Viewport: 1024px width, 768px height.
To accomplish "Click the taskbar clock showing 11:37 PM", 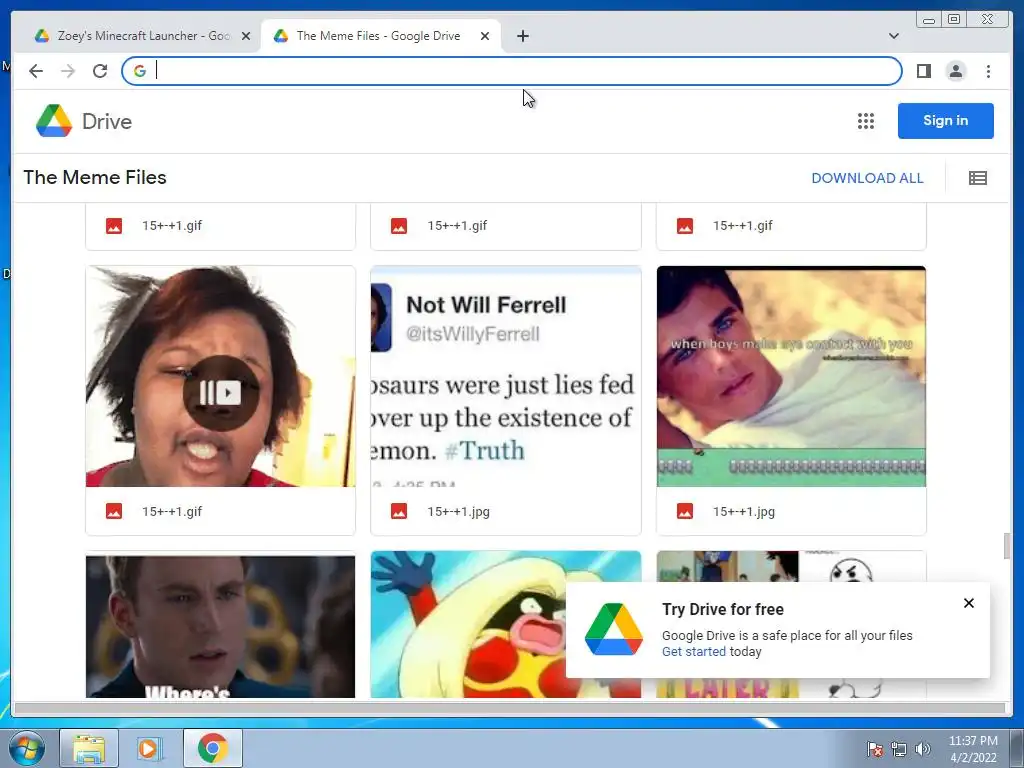I will [x=973, y=749].
